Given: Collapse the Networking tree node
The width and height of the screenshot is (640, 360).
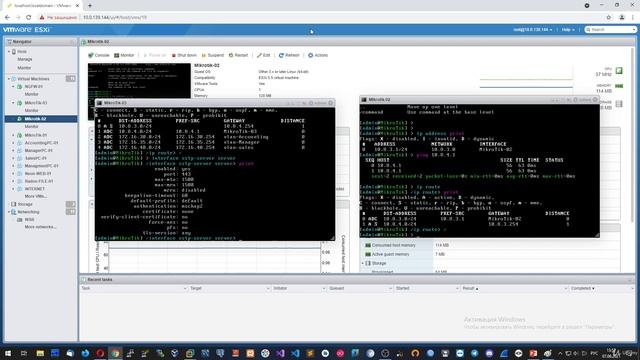Looking at the screenshot, I should point(9,212).
